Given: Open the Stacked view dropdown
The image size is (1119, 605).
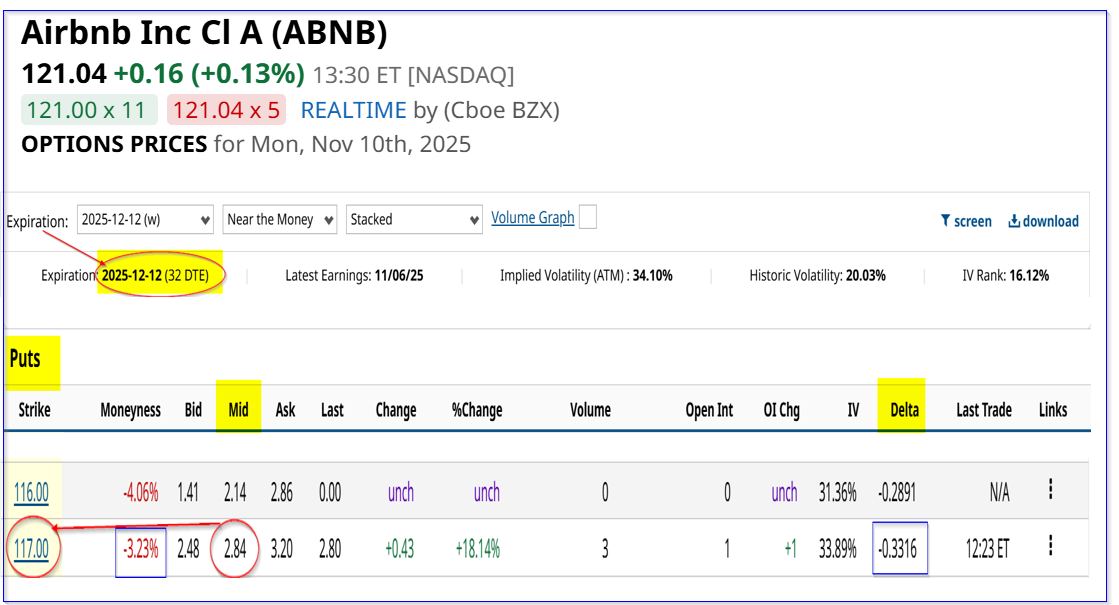Looking at the screenshot, I should coord(415,219).
